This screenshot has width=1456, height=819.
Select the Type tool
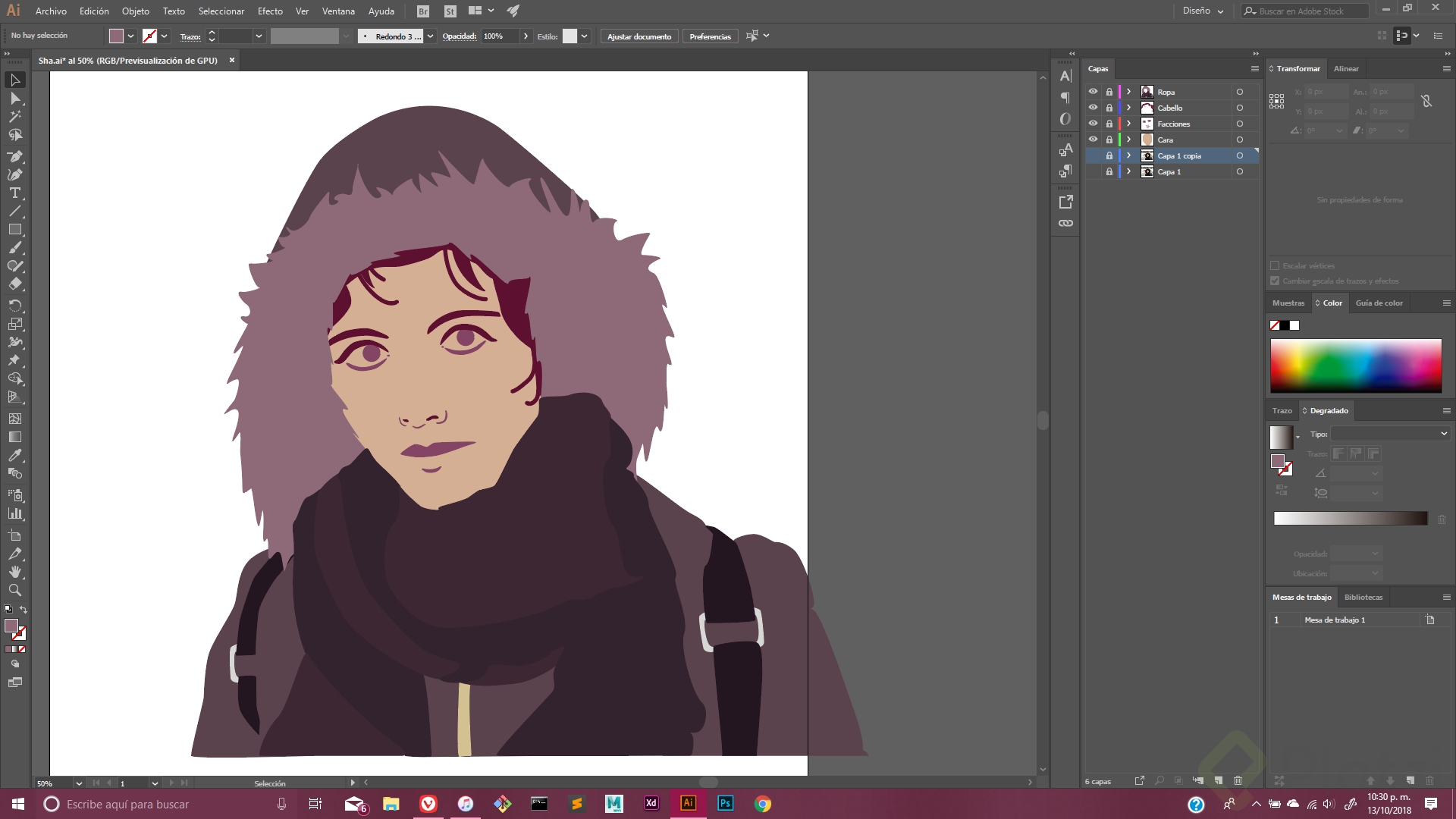[x=14, y=193]
